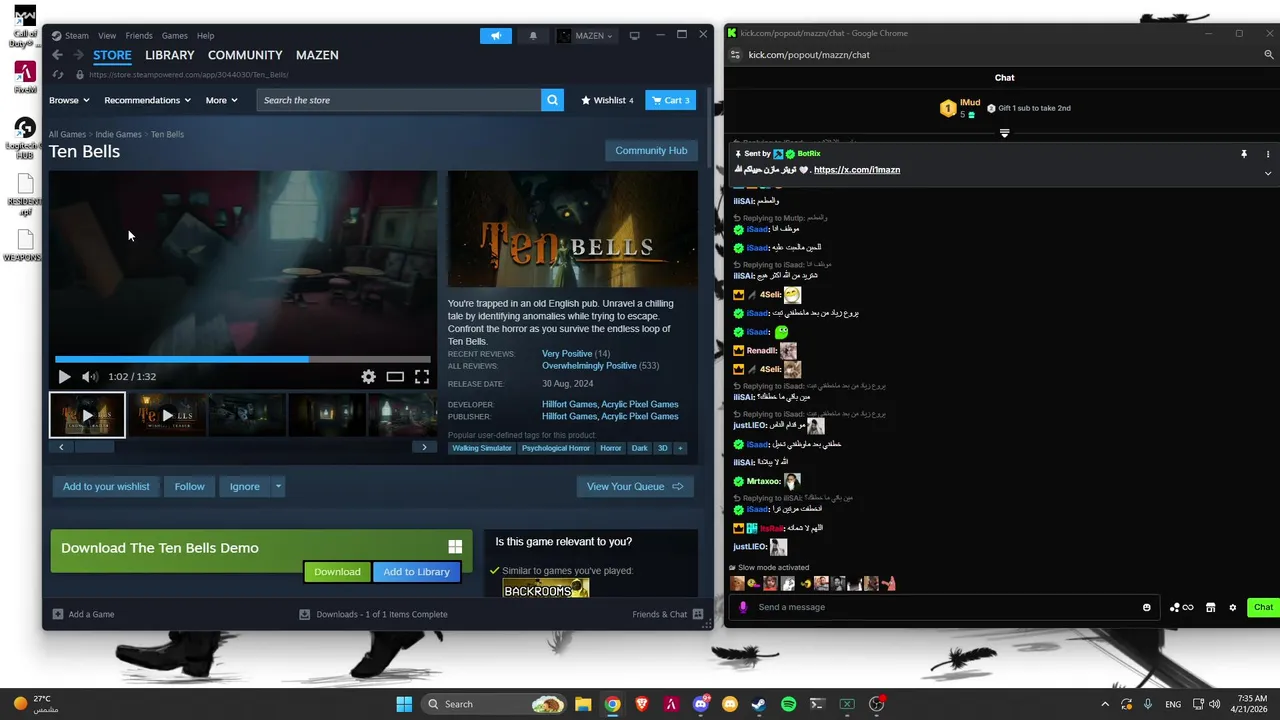Viewport: 1280px width, 720px height.
Task: Reload the Steam store page
Action: [x=57, y=75]
